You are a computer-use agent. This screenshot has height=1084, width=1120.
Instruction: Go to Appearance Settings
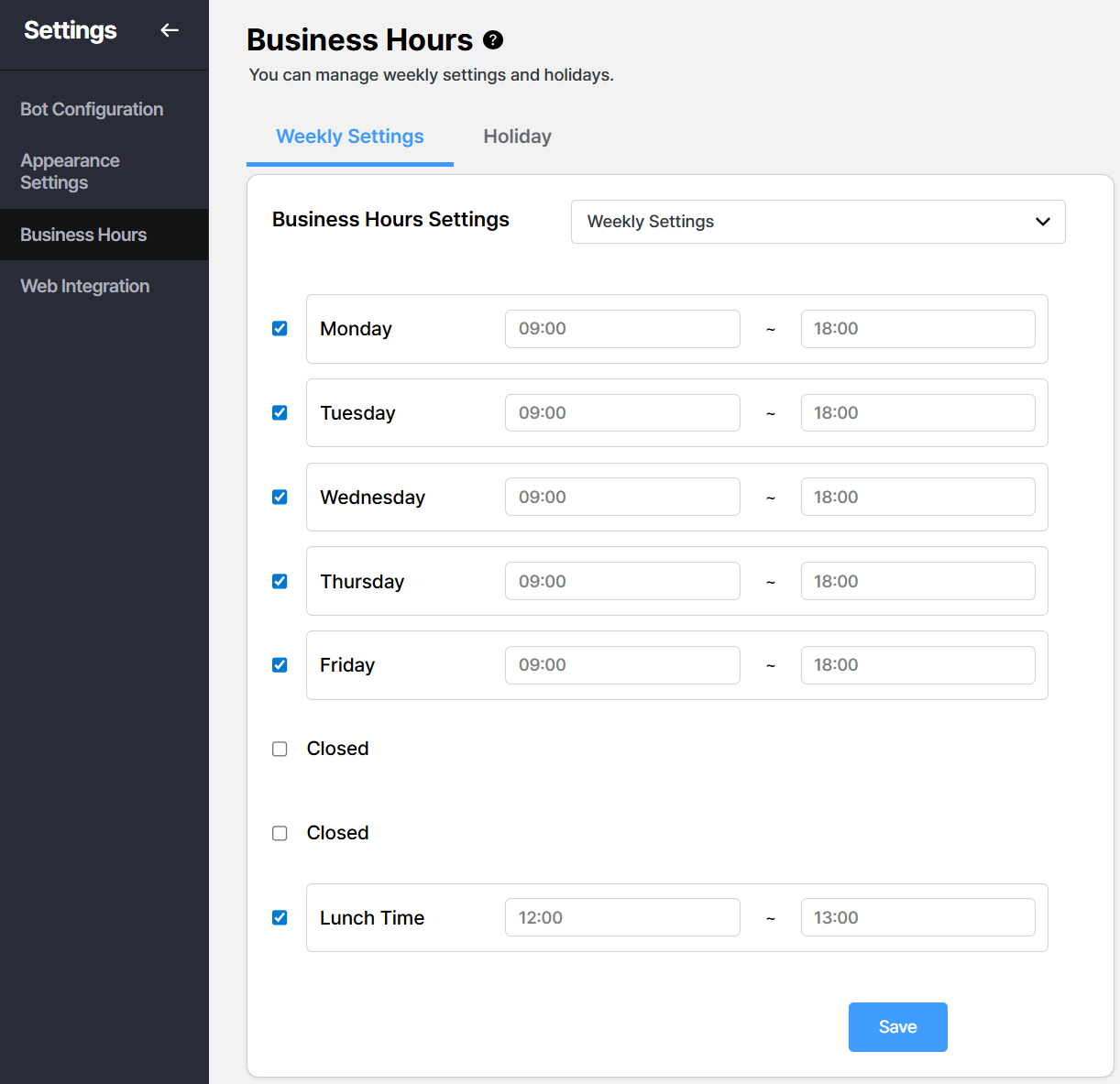point(70,171)
